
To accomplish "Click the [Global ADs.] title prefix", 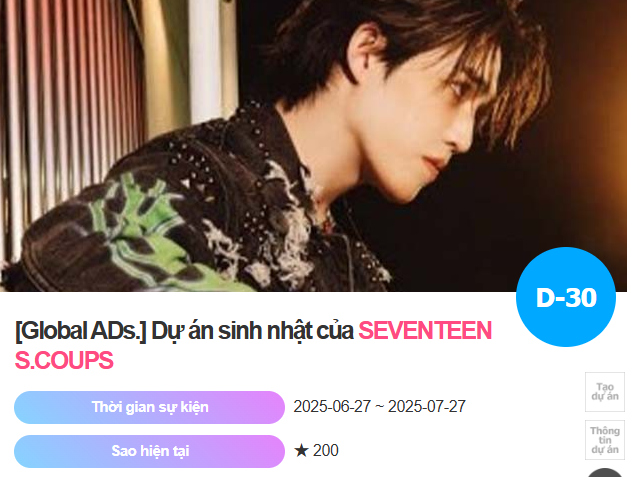I will 80,331.
